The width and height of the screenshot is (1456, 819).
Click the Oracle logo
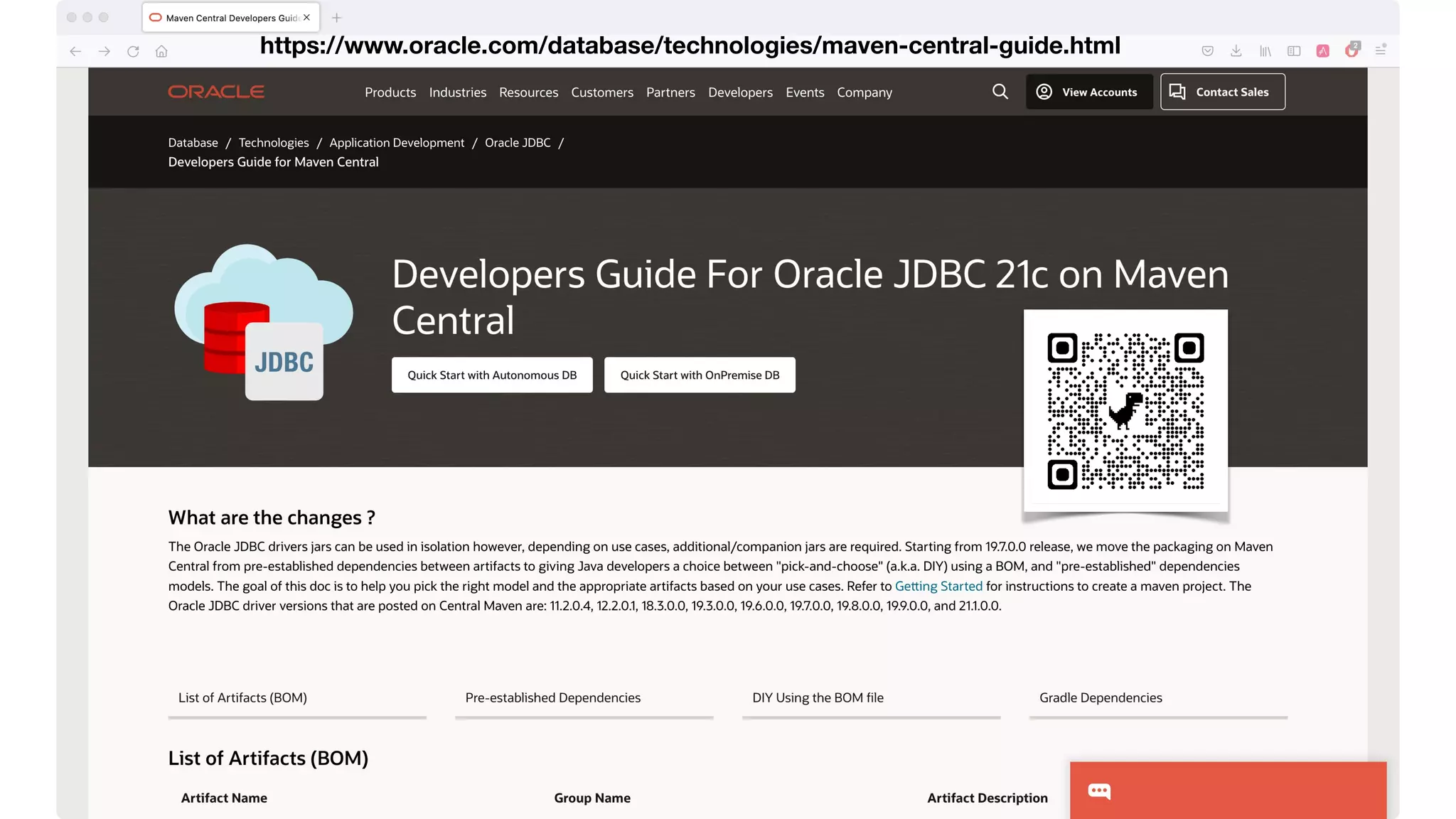pyautogui.click(x=216, y=92)
